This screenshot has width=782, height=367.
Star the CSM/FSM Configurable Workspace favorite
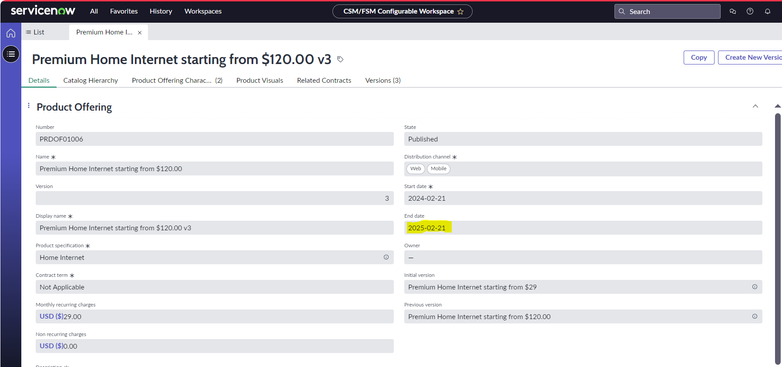pos(460,11)
